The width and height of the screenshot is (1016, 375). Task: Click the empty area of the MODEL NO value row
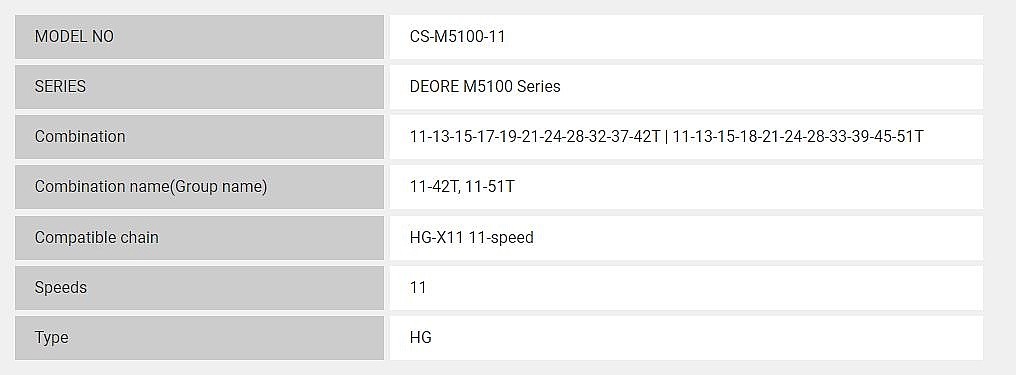[x=745, y=37]
